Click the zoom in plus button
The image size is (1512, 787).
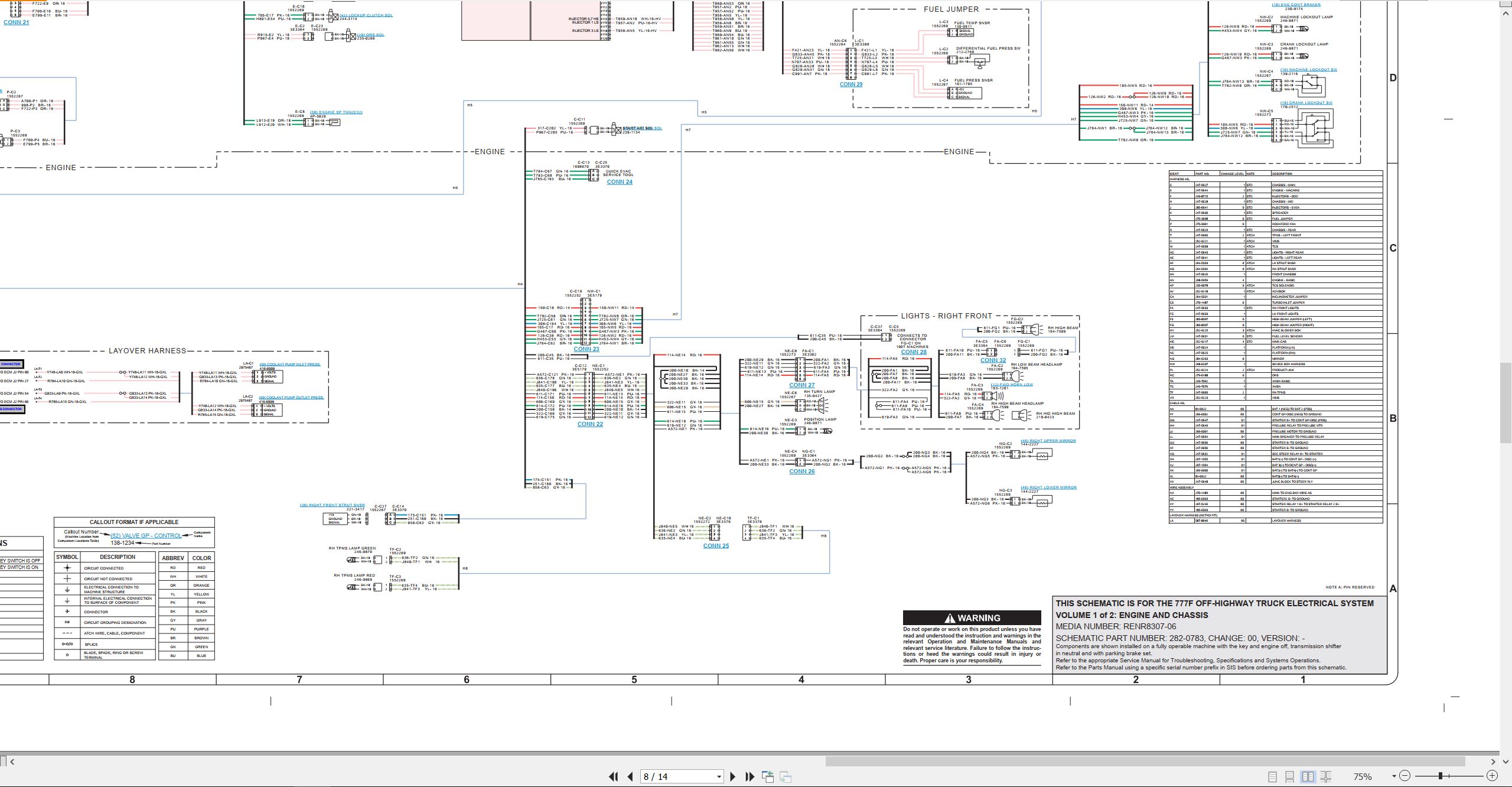click(1492, 776)
